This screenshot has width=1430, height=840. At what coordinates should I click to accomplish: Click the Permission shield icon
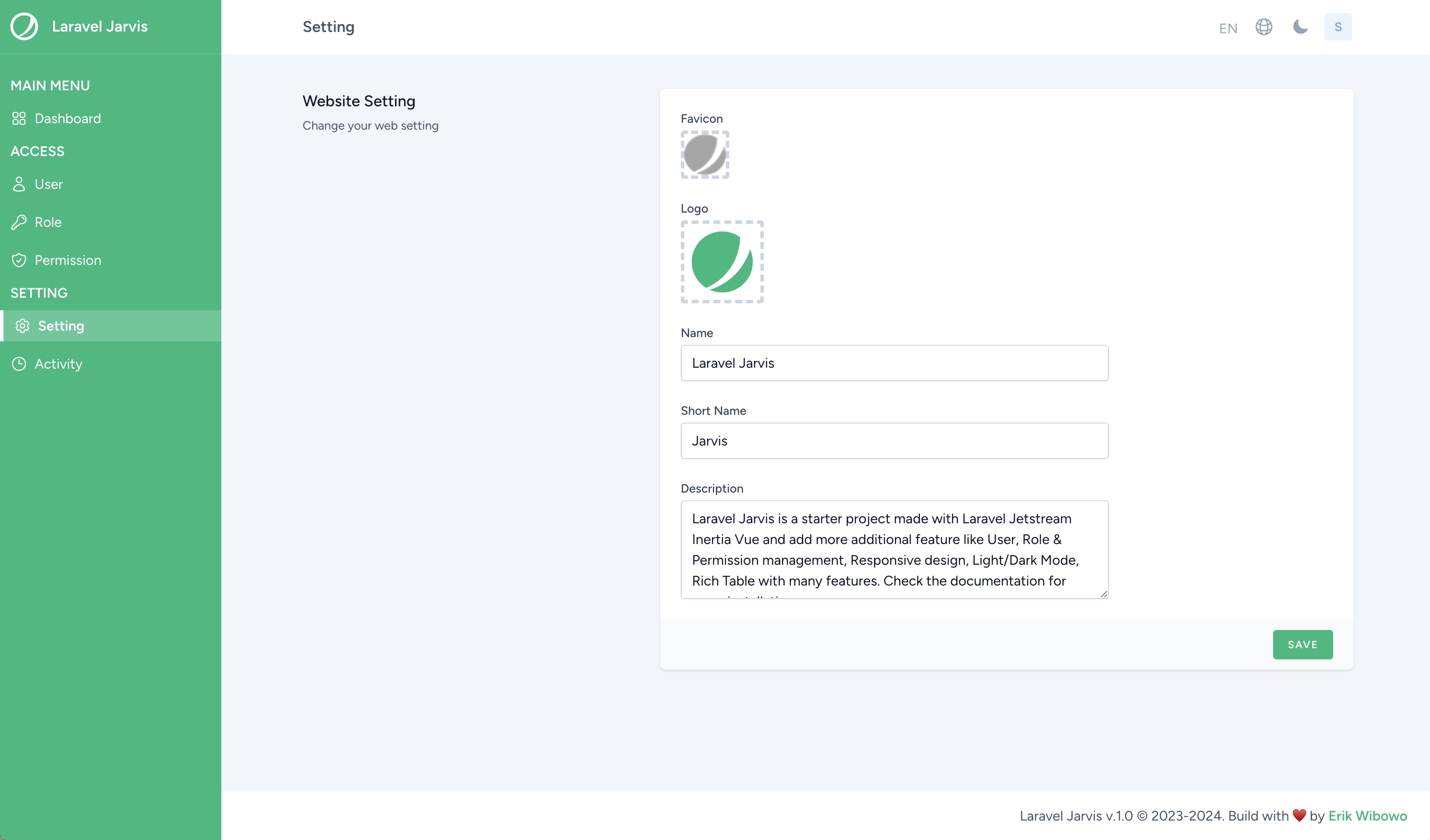click(19, 260)
